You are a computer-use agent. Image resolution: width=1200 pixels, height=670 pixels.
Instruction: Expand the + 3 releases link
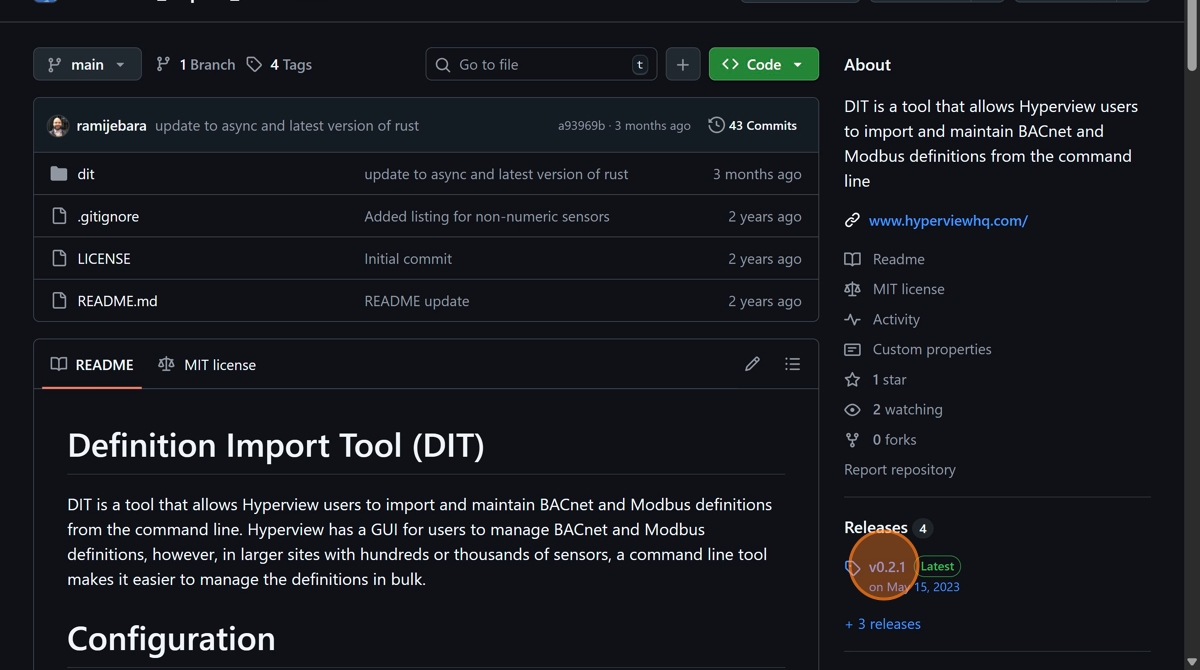pyautogui.click(x=882, y=624)
